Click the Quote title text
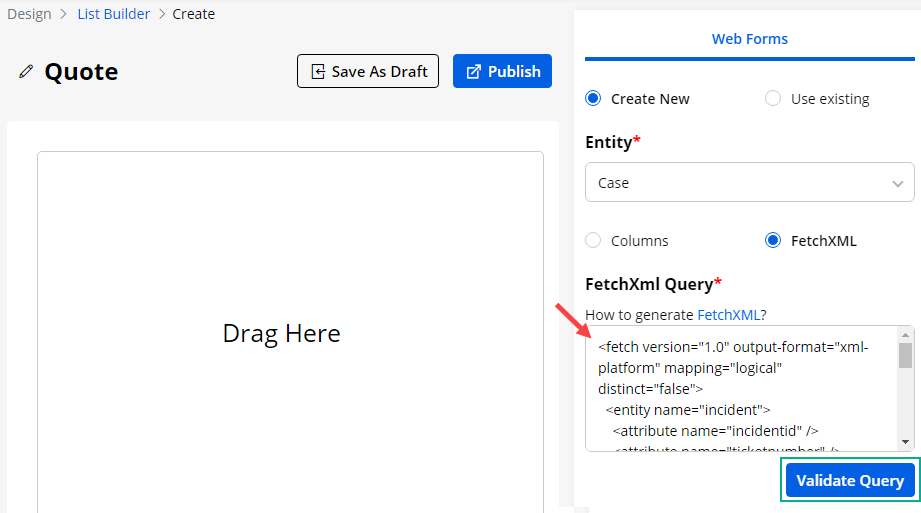This screenshot has width=921, height=513. coord(81,72)
